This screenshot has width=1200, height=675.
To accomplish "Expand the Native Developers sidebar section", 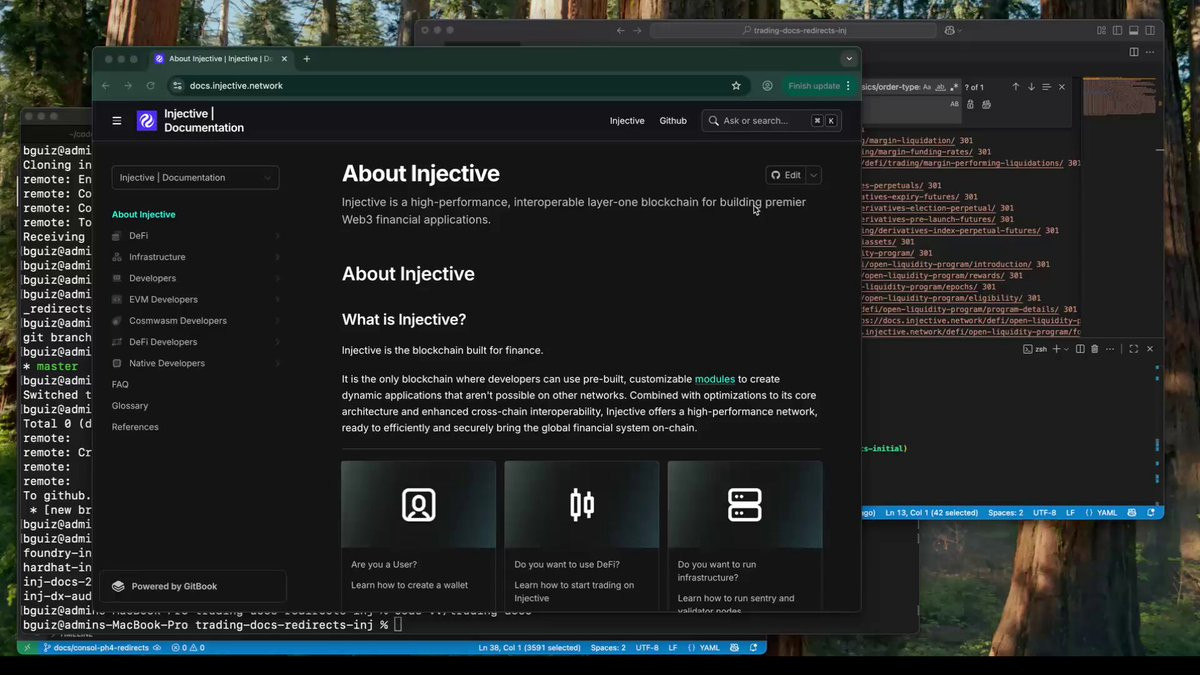I will point(277,364).
